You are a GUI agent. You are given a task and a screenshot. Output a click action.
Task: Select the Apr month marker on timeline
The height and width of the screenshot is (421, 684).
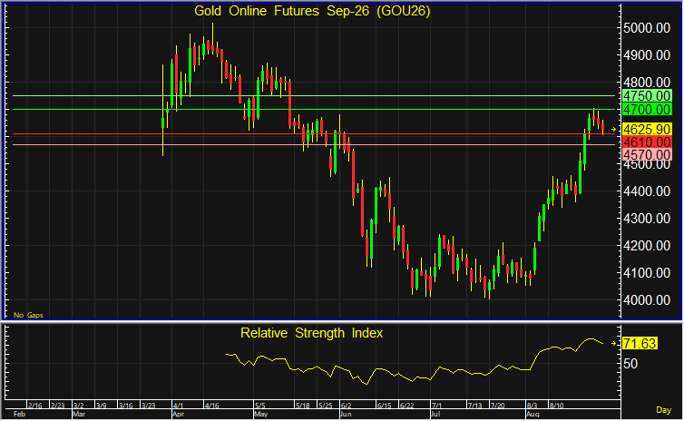(178, 414)
